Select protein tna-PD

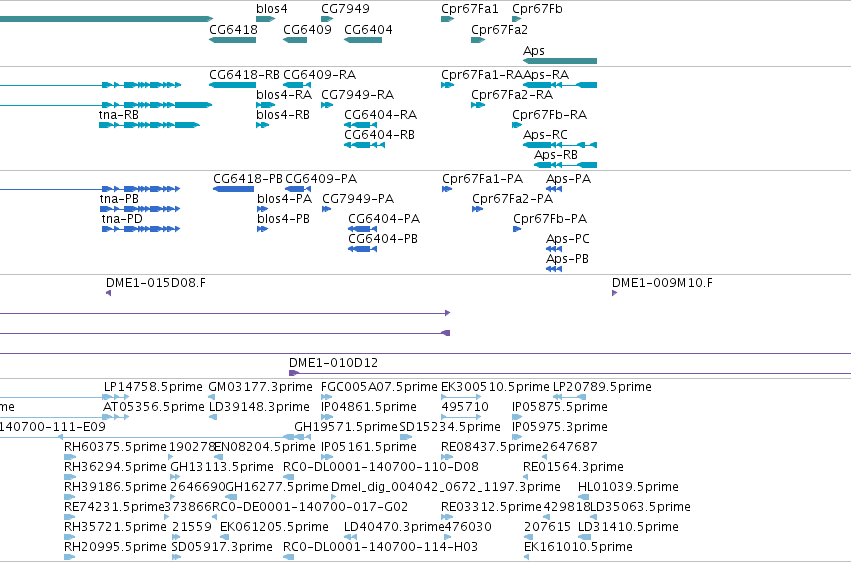pyautogui.click(x=122, y=219)
